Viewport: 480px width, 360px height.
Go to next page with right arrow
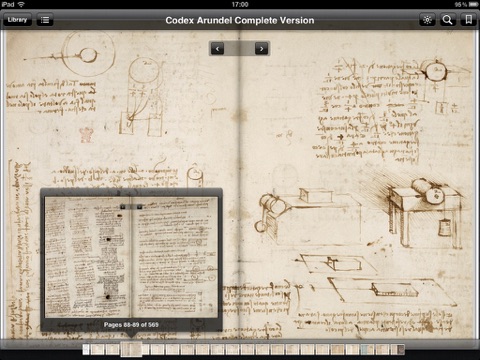[261, 49]
